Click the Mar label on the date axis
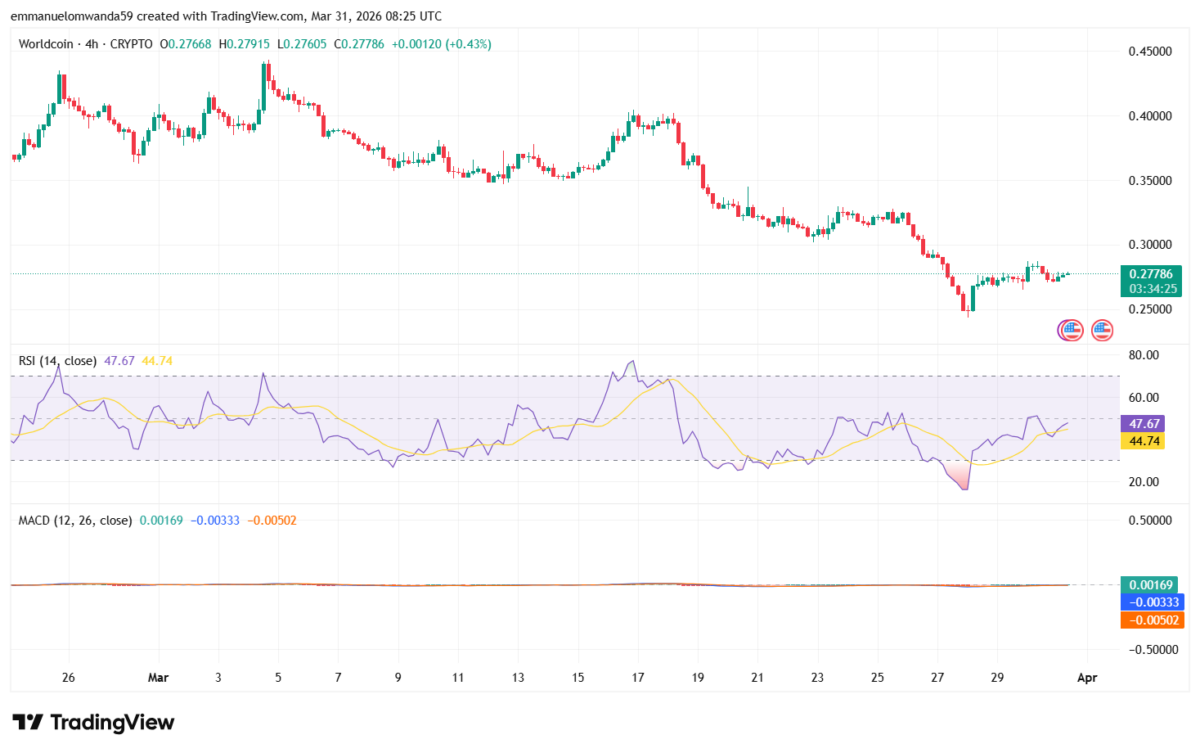Image resolution: width=1200 pixels, height=753 pixels. coord(157,677)
